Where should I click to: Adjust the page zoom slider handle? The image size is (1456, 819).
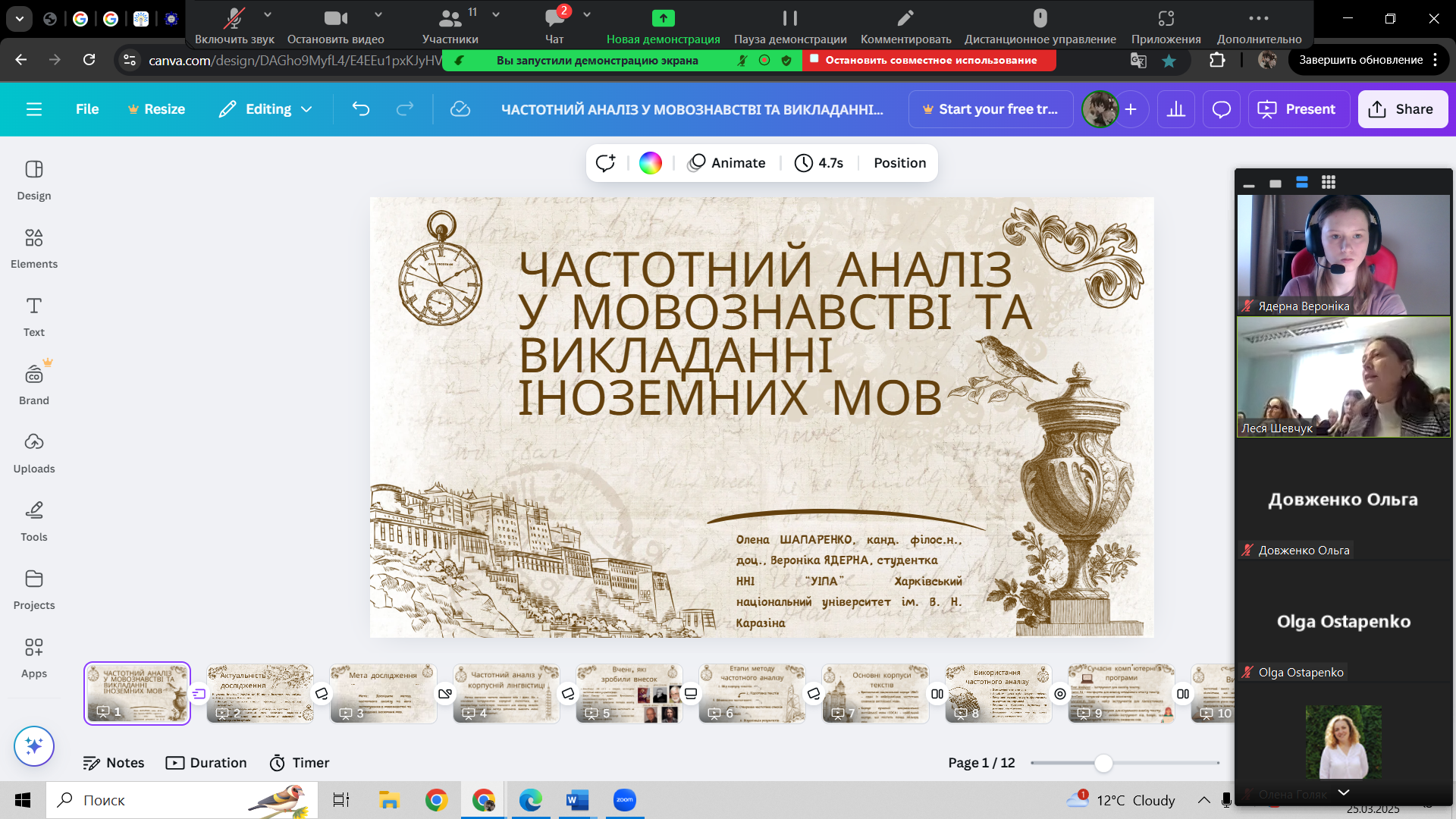point(1103,763)
